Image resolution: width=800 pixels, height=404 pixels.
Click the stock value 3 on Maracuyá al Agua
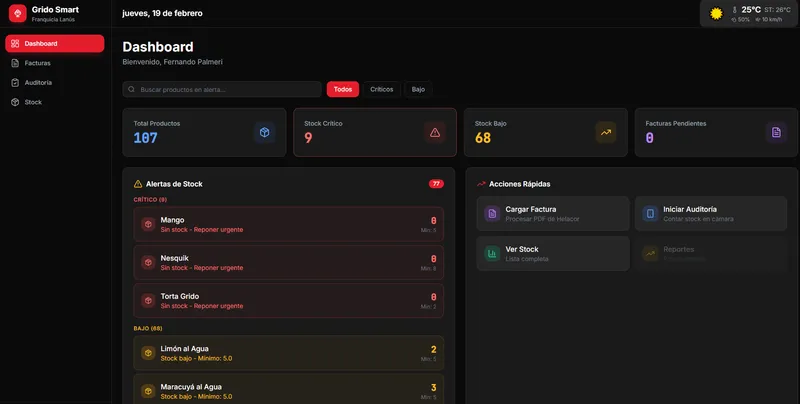pos(433,388)
